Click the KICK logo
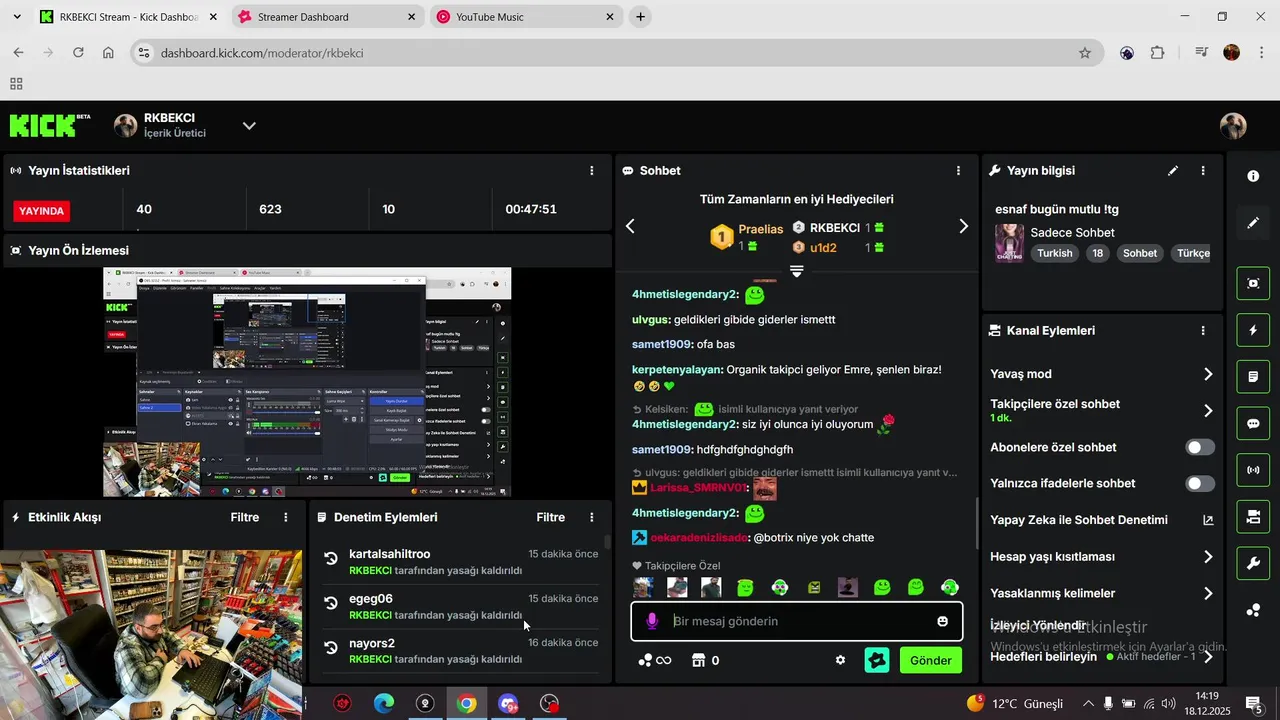The image size is (1280, 720). click(x=49, y=125)
